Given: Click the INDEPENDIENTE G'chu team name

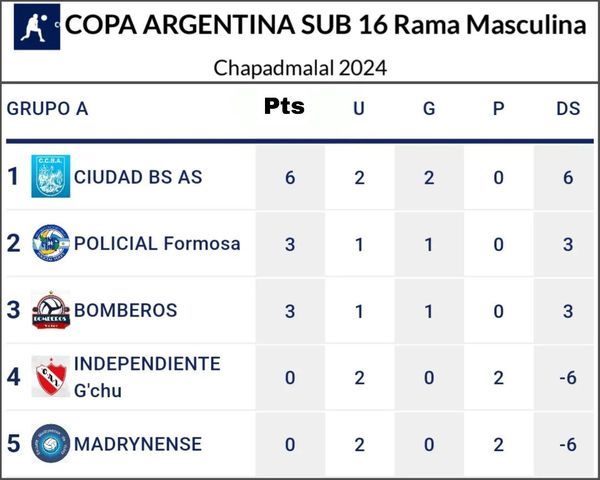Looking at the screenshot, I should [x=147, y=377].
